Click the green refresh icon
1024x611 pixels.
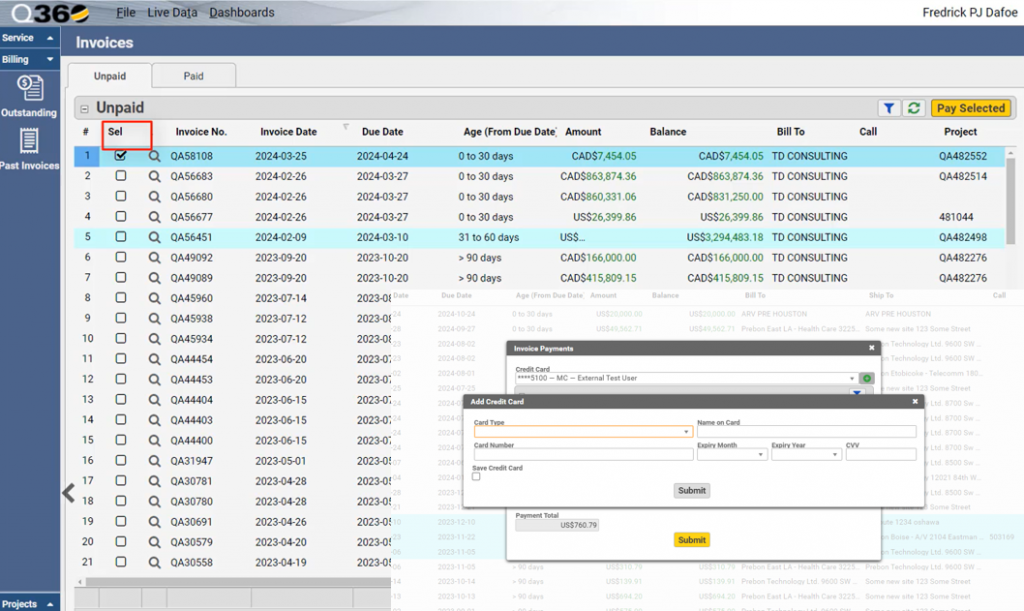pos(913,108)
